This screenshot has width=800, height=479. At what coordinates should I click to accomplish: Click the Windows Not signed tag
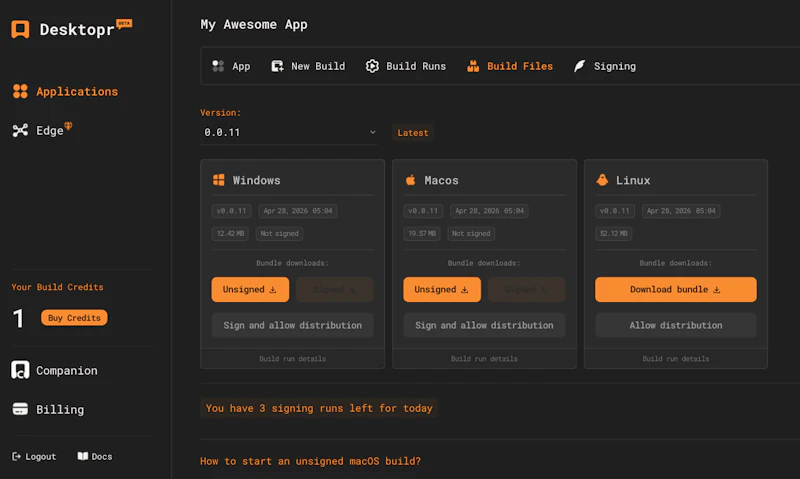point(280,234)
